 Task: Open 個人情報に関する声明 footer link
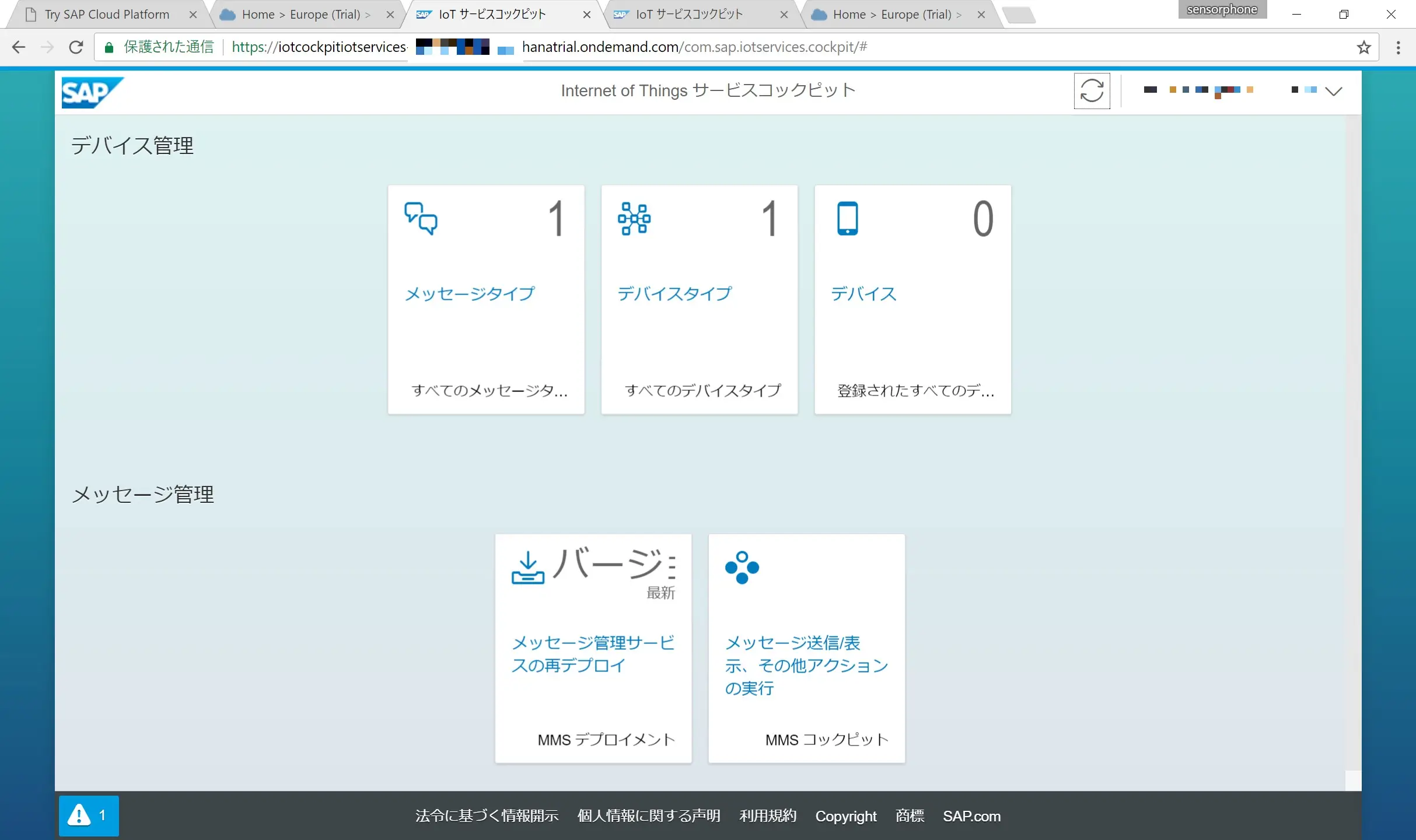(x=649, y=815)
